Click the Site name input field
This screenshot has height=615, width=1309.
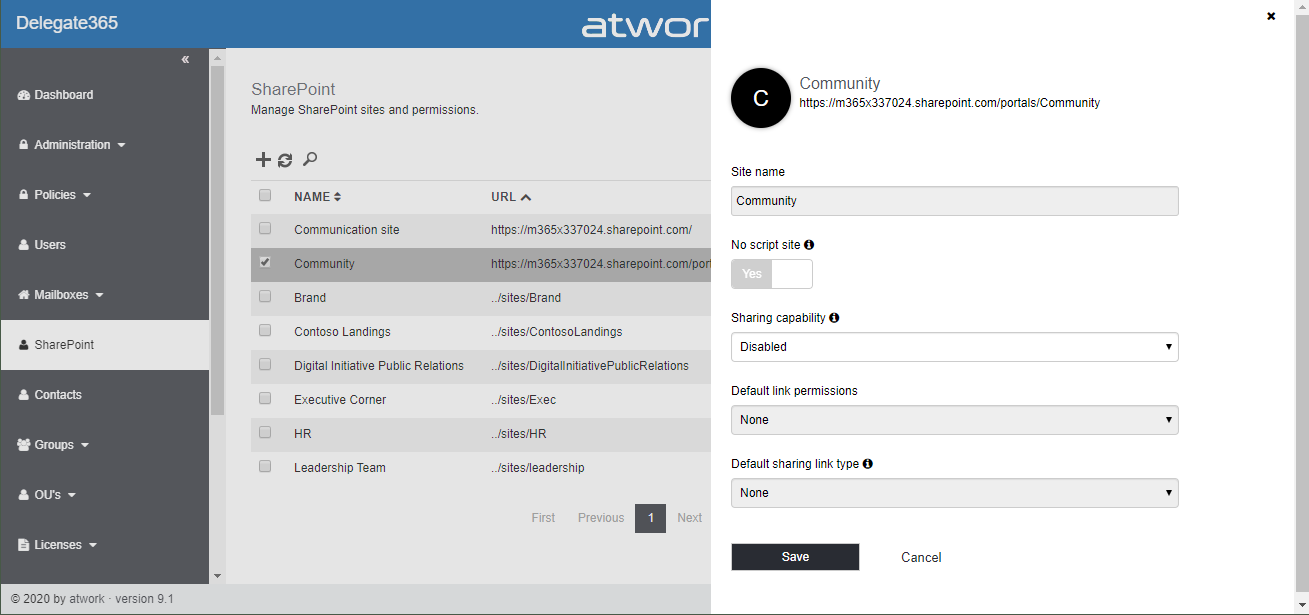pyautogui.click(x=955, y=201)
